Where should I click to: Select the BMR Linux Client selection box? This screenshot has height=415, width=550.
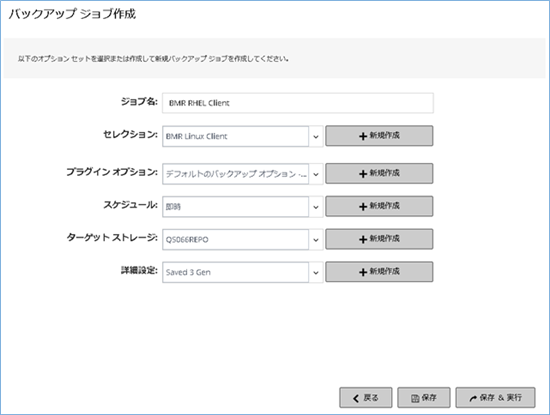point(235,136)
